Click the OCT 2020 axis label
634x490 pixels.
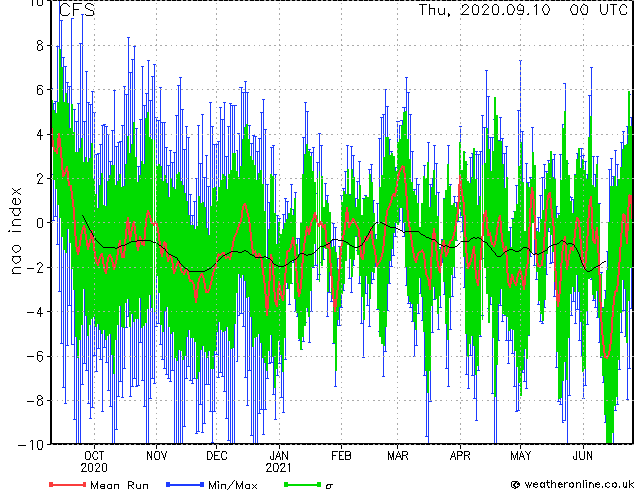click(94, 462)
